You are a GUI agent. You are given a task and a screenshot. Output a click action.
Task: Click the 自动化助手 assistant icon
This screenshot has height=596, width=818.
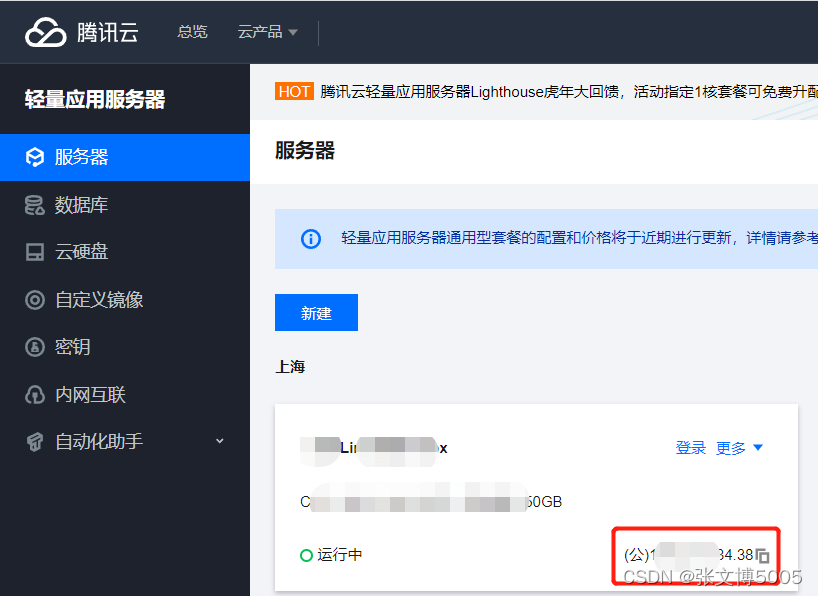(35, 442)
